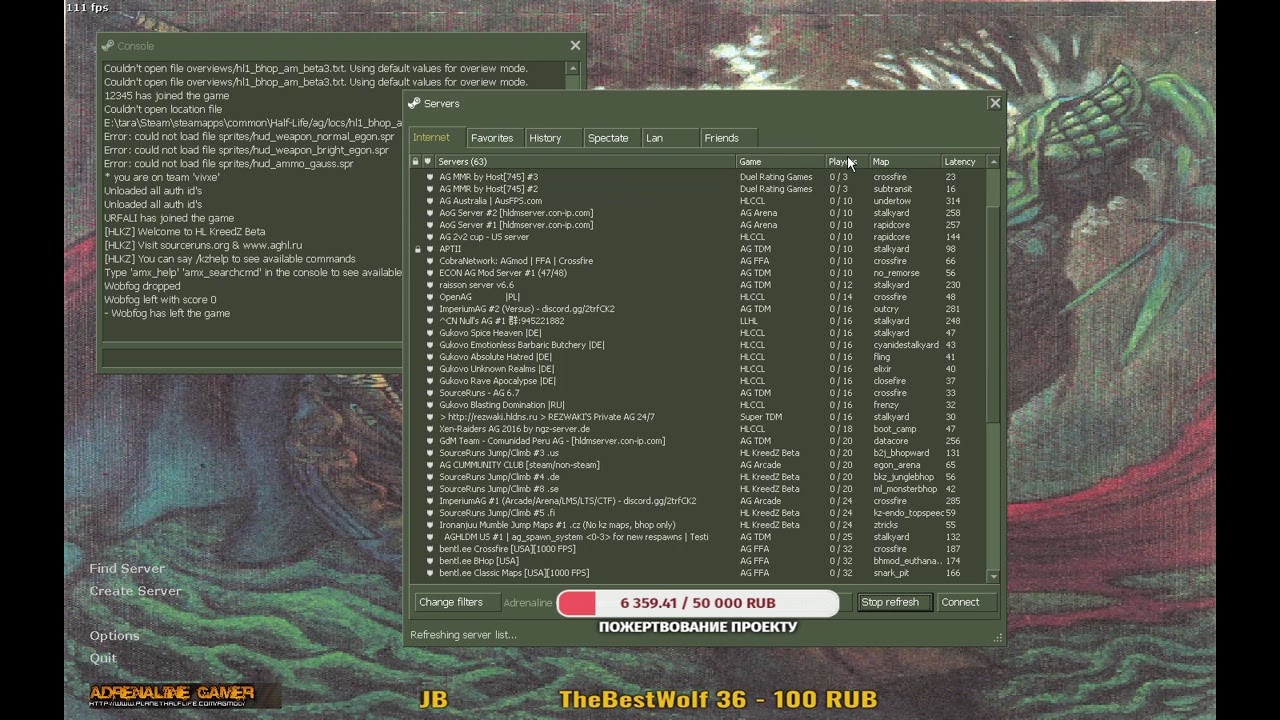The width and height of the screenshot is (1280, 720).
Task: Click shield icon beside Xen-Raiders AG 2016
Action: click(430, 429)
